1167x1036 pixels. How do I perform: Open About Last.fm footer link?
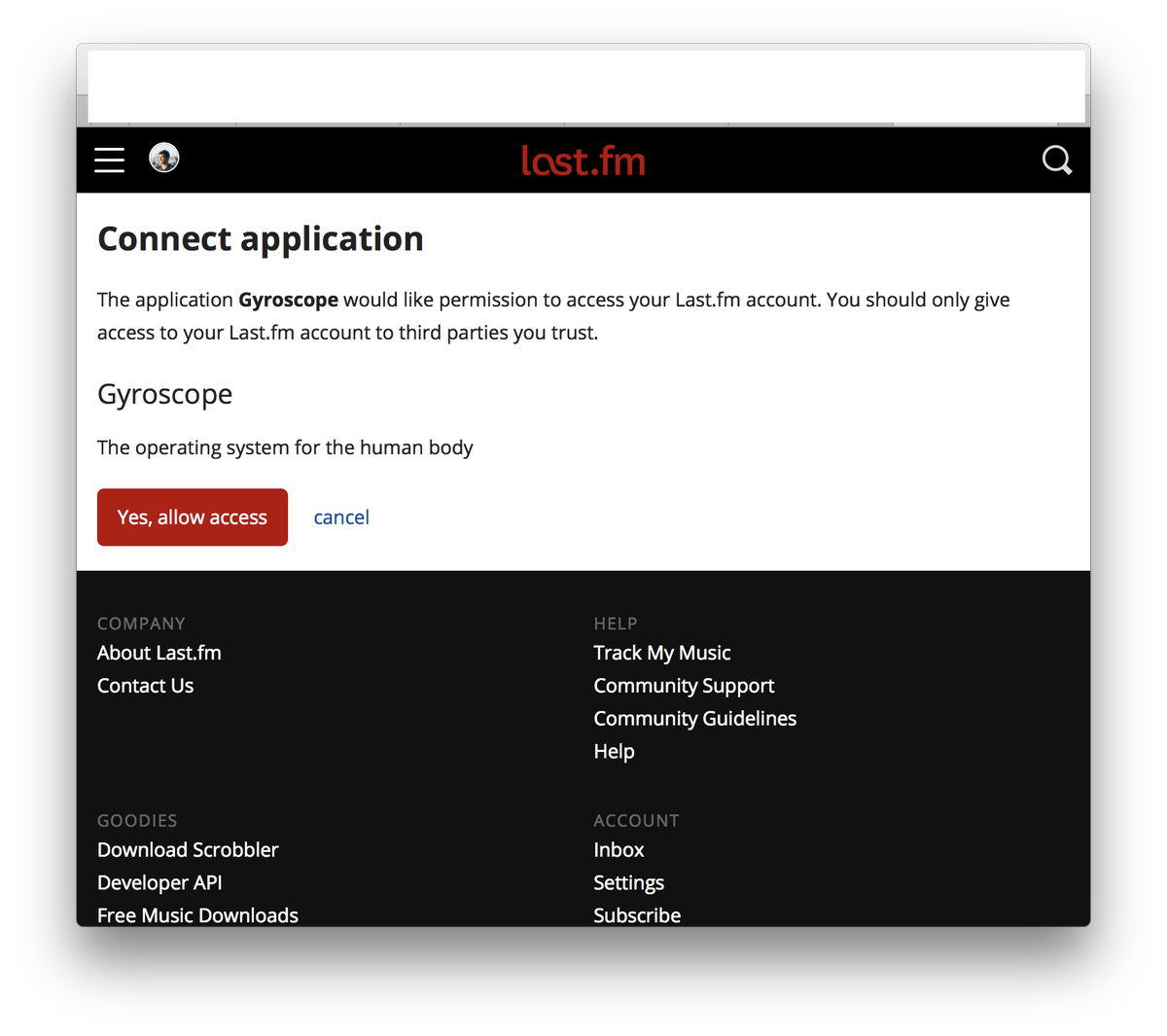click(x=159, y=653)
